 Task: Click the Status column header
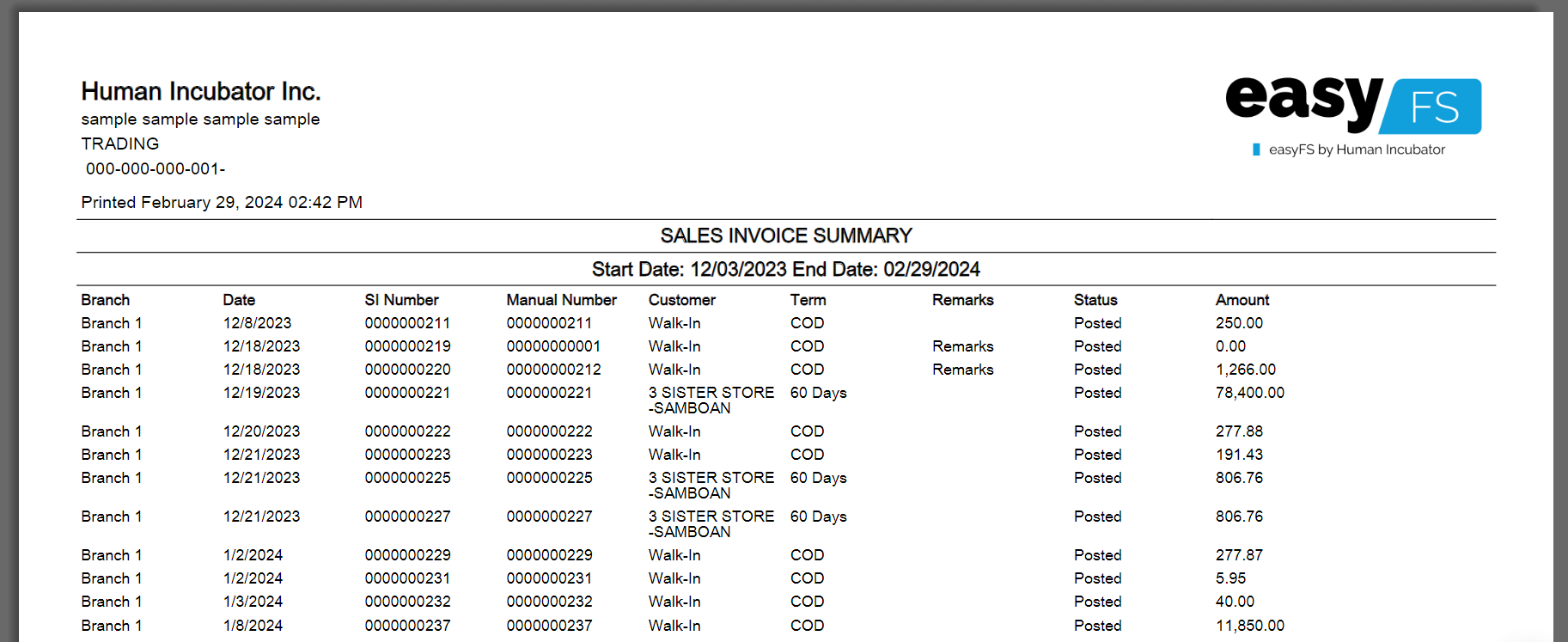(1095, 300)
